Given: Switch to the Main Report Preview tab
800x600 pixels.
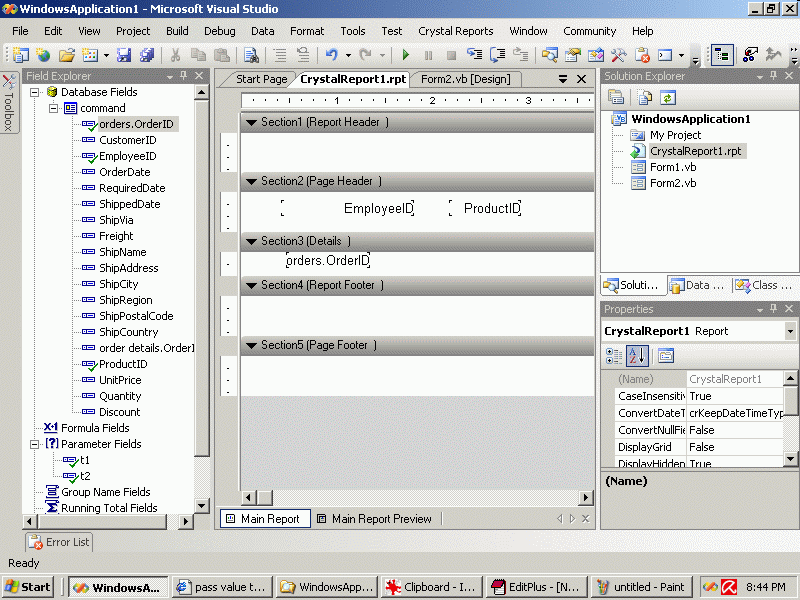Looking at the screenshot, I should coord(375,519).
